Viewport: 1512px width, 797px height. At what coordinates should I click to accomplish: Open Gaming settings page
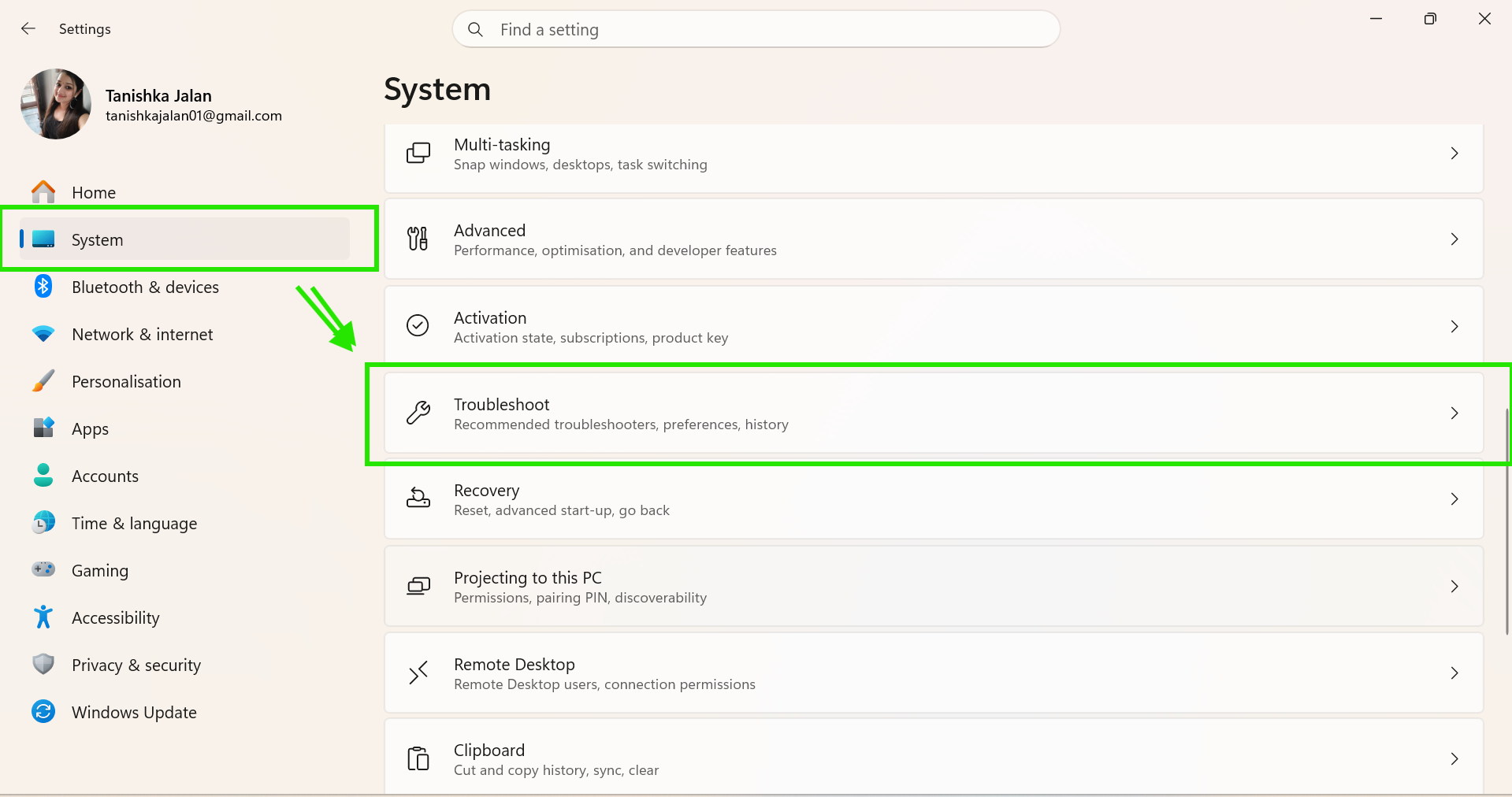(184, 570)
